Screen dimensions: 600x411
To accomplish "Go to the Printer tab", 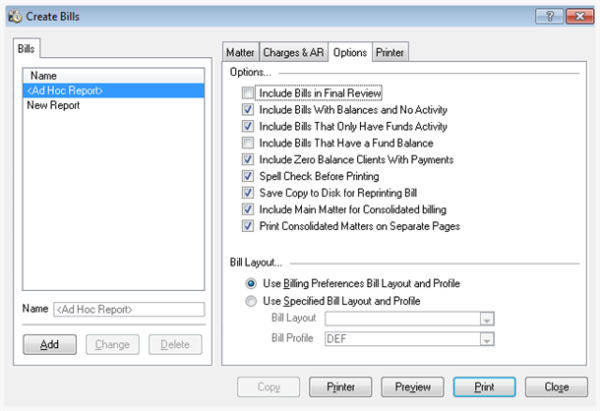I will (390, 52).
